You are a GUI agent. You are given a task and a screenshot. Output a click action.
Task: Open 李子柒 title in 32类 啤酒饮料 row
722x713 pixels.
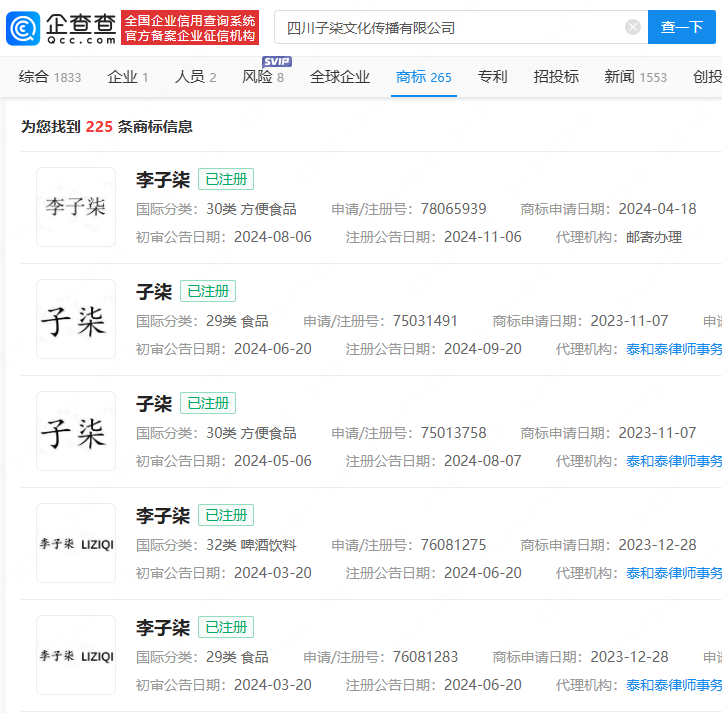coord(163,515)
